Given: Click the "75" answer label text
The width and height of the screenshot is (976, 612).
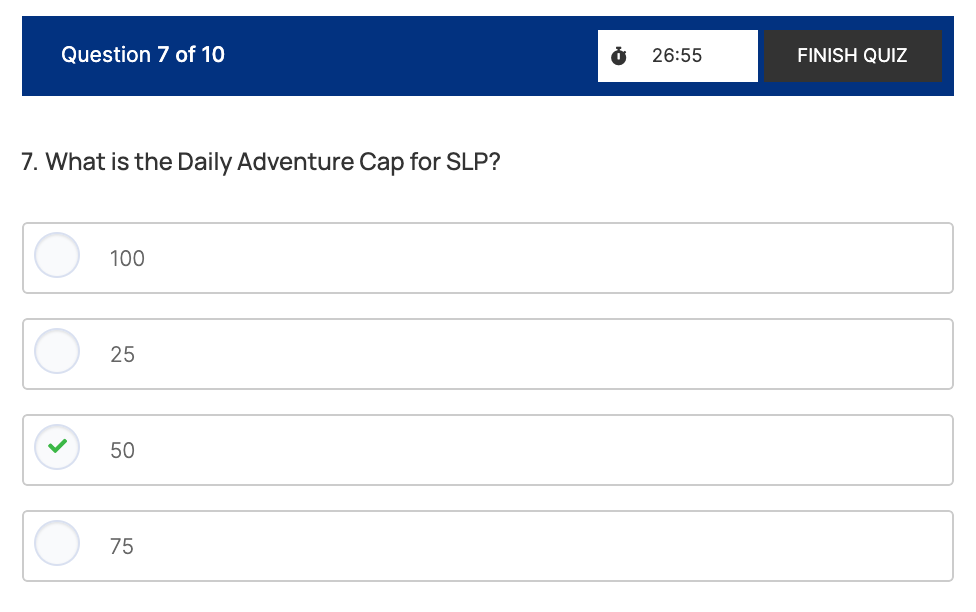Looking at the screenshot, I should click(122, 547).
